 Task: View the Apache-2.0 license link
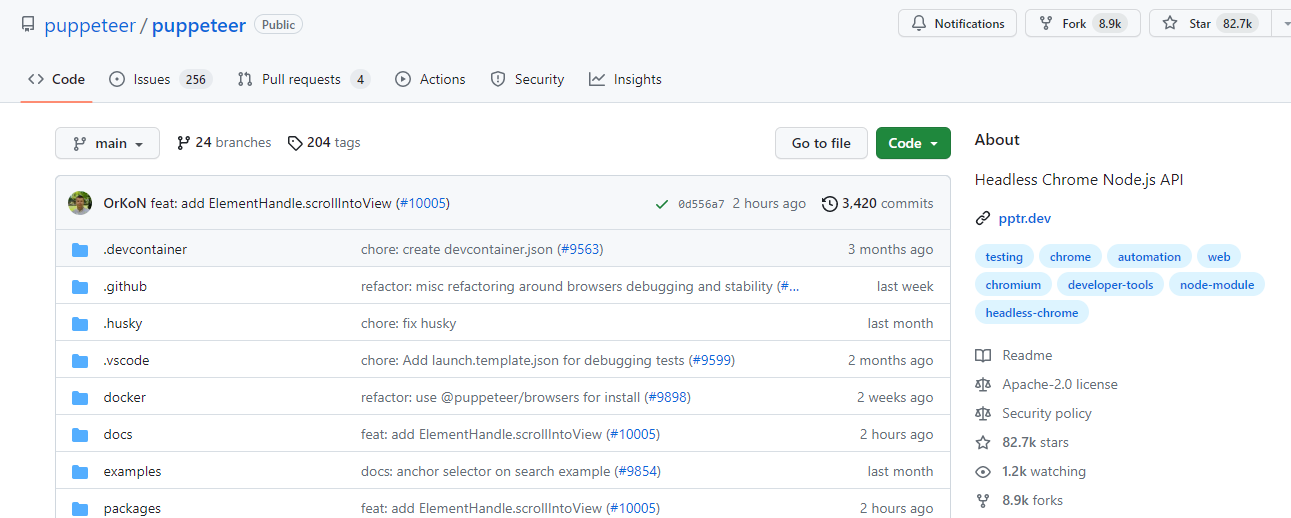[x=1046, y=385]
